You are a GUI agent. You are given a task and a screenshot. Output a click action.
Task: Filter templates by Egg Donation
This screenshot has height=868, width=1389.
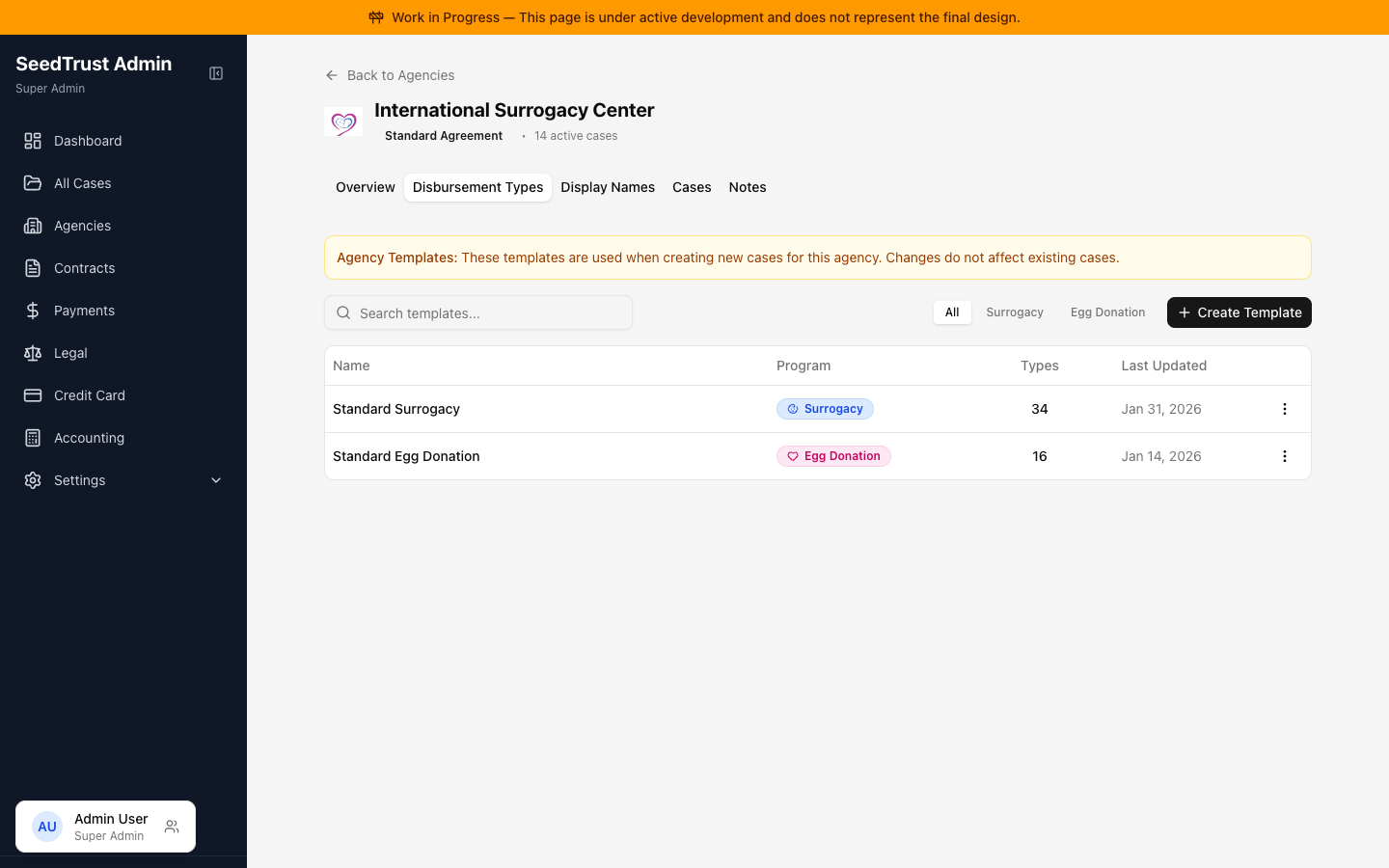point(1108,312)
